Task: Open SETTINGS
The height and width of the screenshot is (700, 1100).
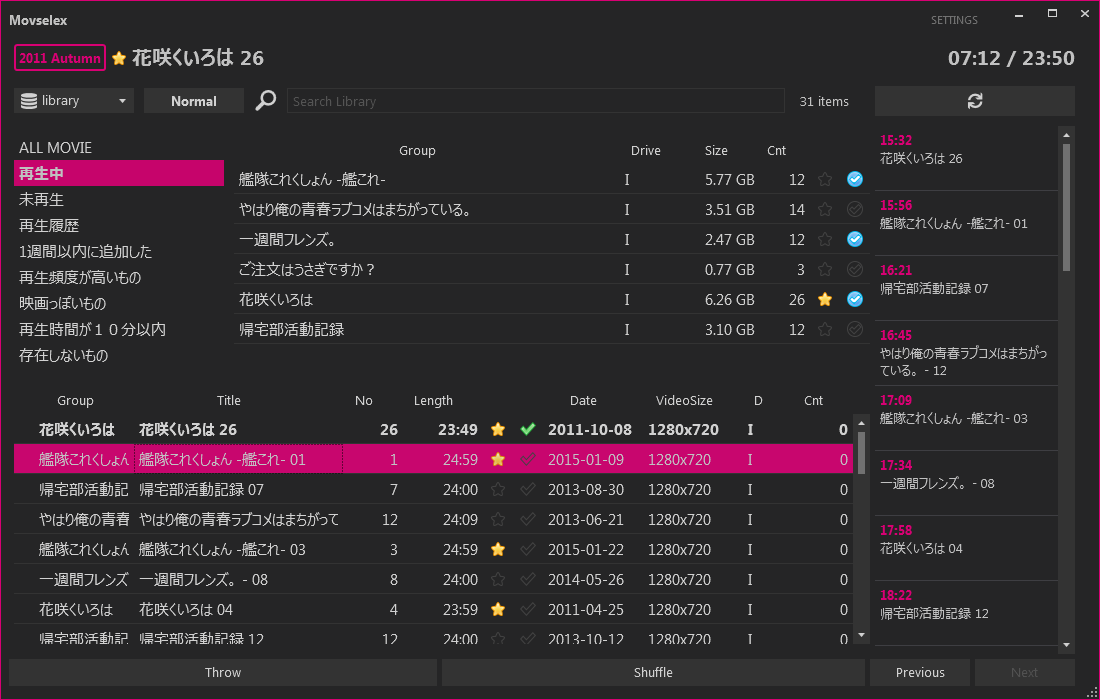Action: [x=954, y=20]
